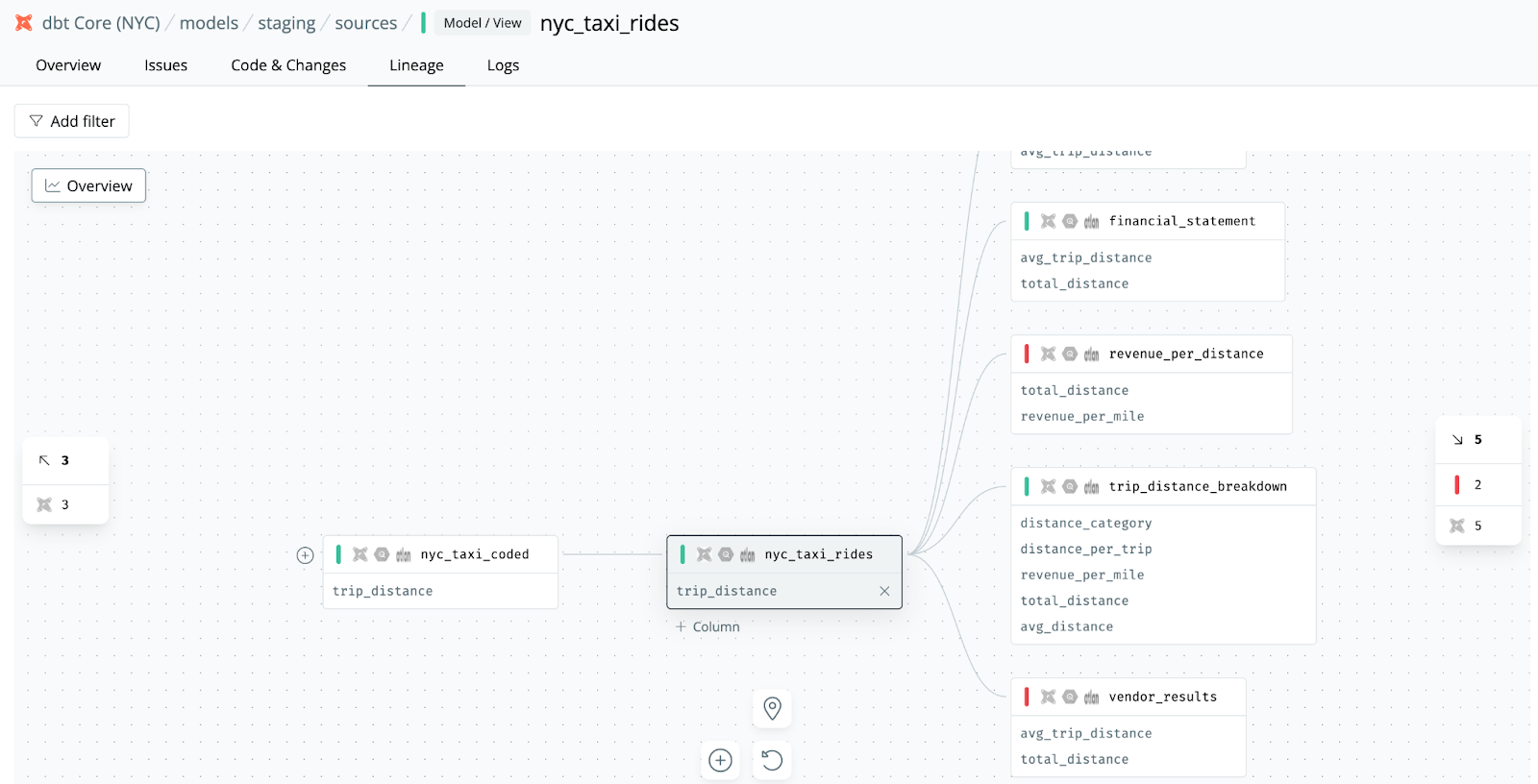Switch to the Overview tab

[x=68, y=65]
